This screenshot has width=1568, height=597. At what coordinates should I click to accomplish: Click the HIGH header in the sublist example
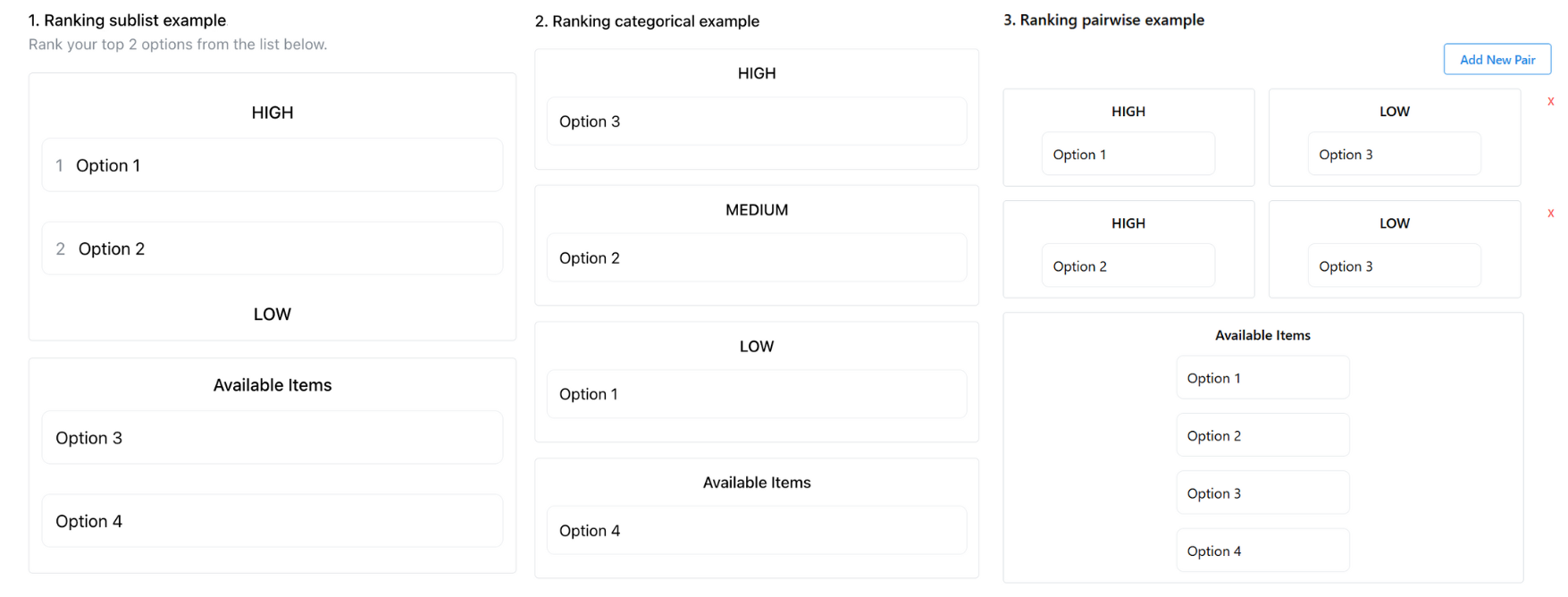(x=272, y=112)
